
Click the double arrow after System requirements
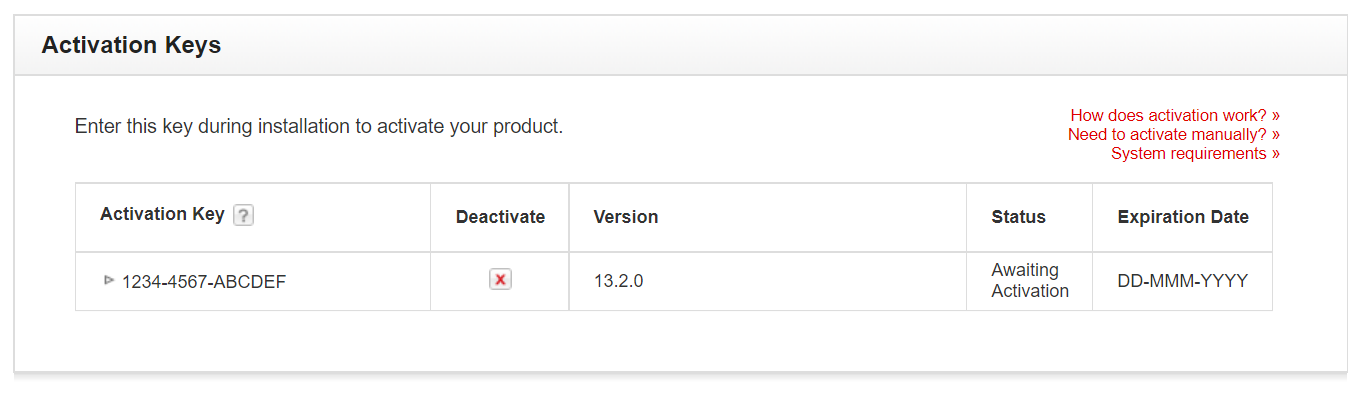pos(1275,153)
